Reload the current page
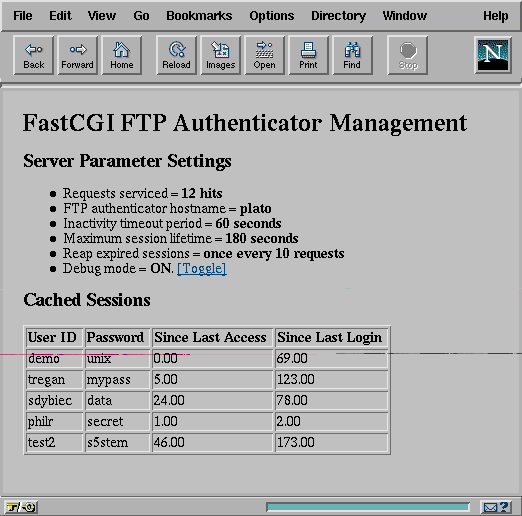This screenshot has width=522, height=516. (x=176, y=55)
